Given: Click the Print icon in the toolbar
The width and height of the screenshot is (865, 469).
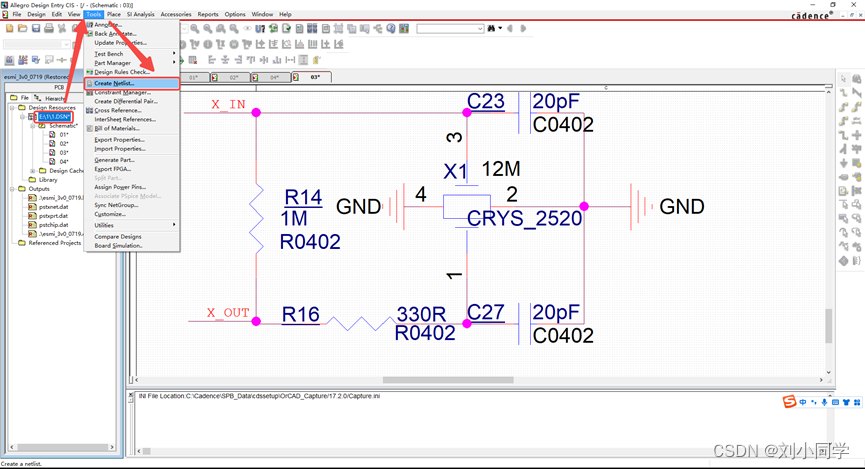Looking at the screenshot, I should pyautogui.click(x=49, y=28).
